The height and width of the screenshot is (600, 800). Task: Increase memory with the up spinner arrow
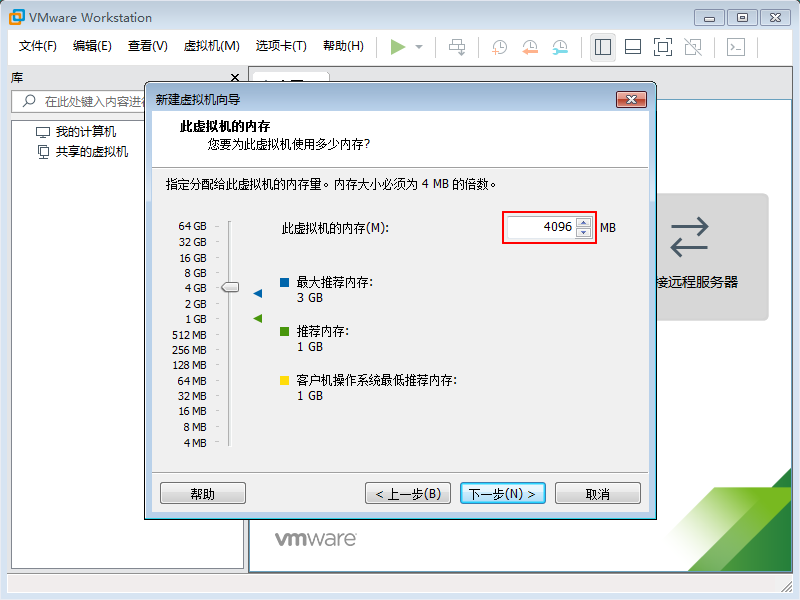point(584,222)
